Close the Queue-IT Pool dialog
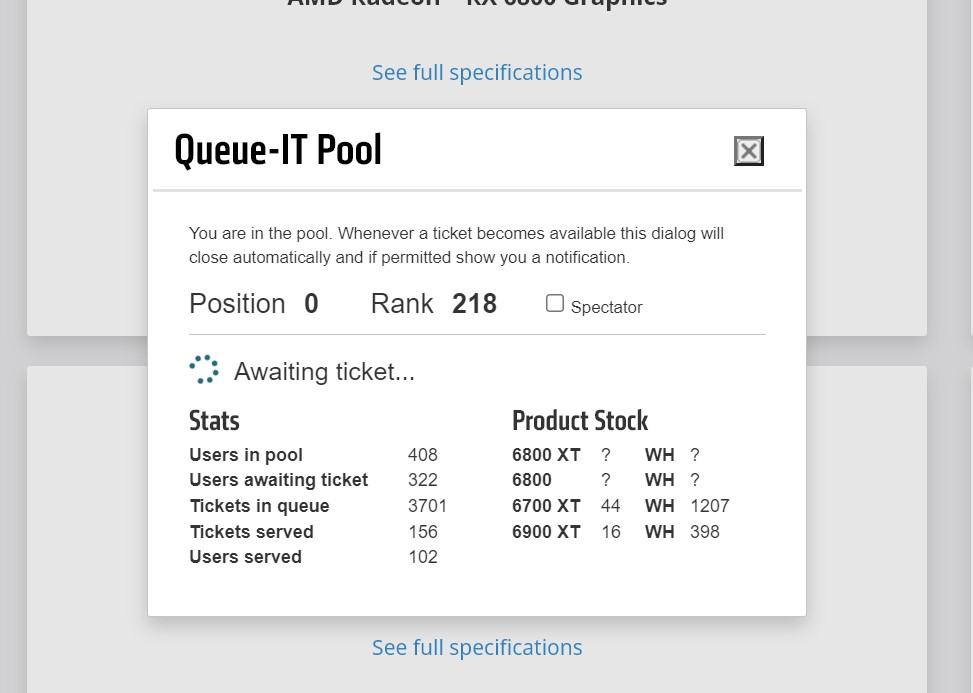The width and height of the screenshot is (973, 693). coord(748,151)
